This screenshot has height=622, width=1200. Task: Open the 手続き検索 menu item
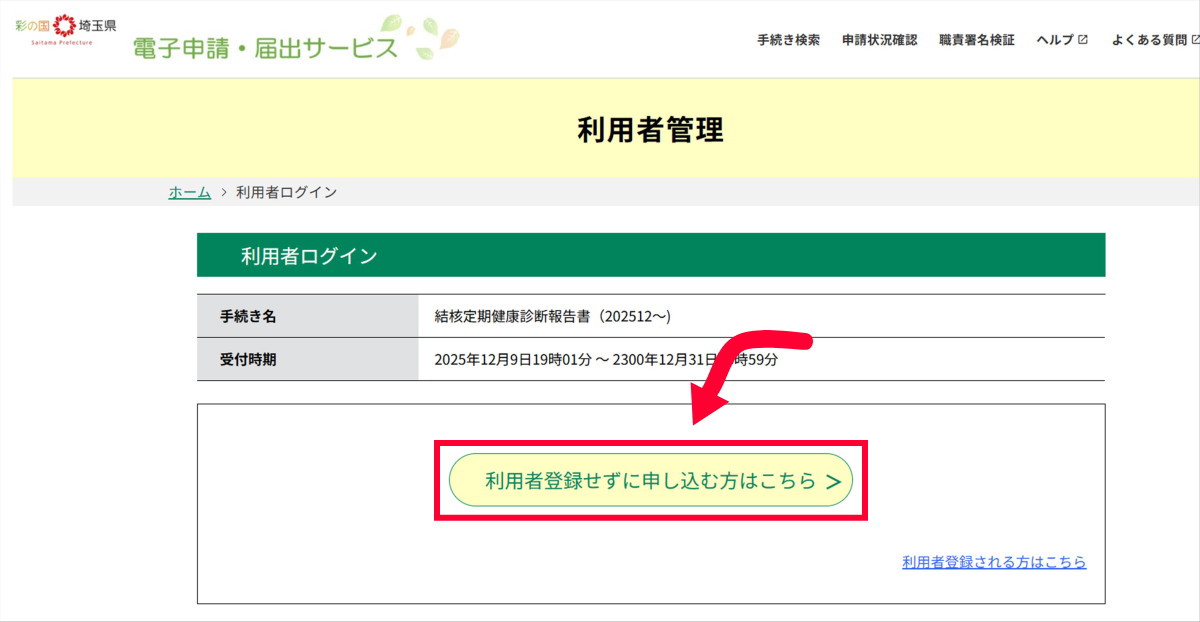coord(788,40)
